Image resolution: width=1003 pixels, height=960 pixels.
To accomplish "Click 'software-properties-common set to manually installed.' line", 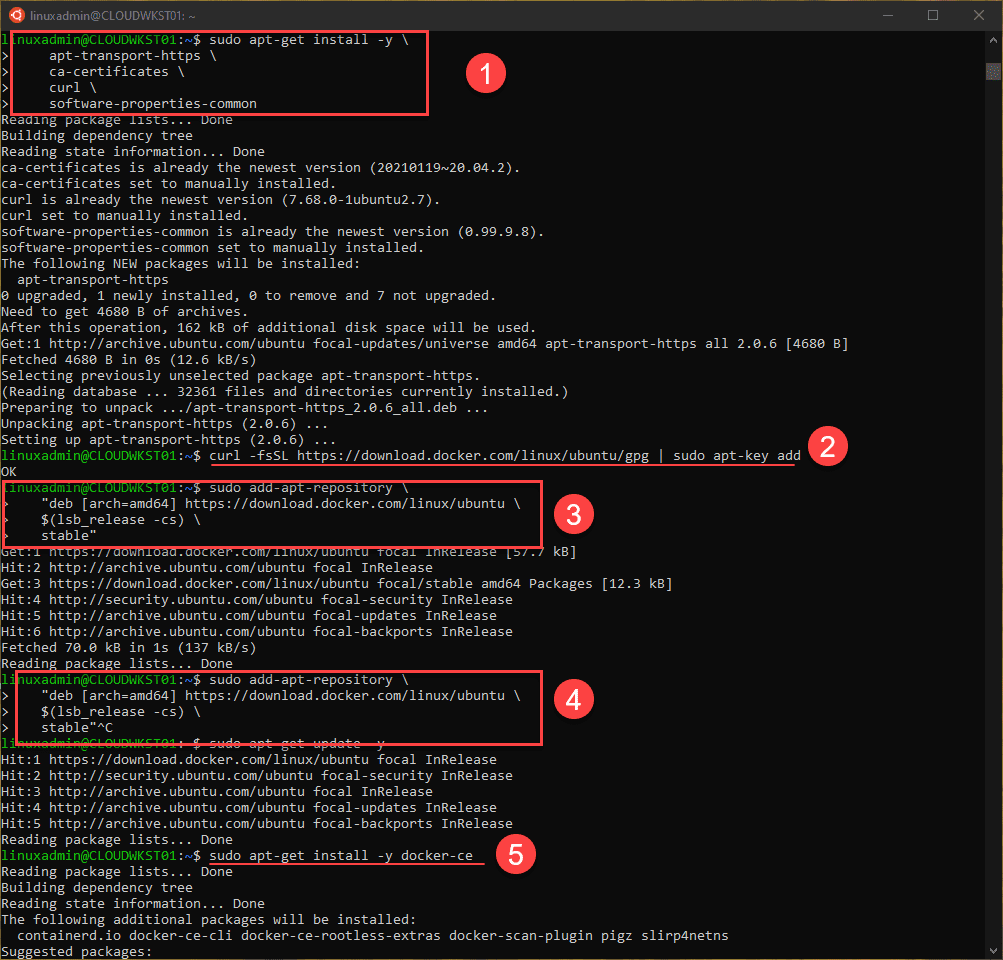I will click(212, 248).
